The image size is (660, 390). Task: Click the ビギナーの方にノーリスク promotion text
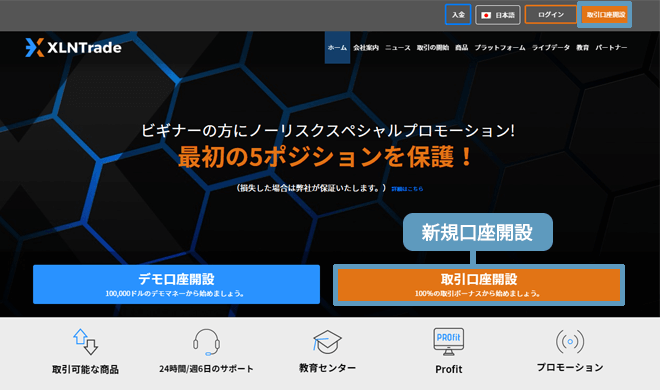(327, 130)
